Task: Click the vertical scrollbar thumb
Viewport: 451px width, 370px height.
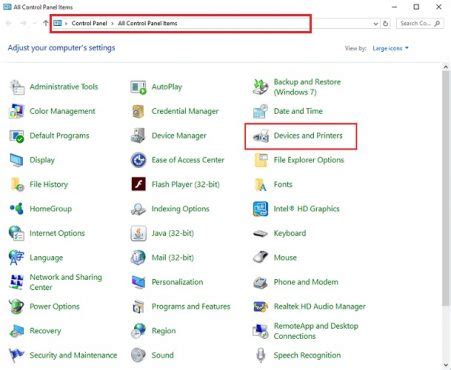Action: coord(446,188)
